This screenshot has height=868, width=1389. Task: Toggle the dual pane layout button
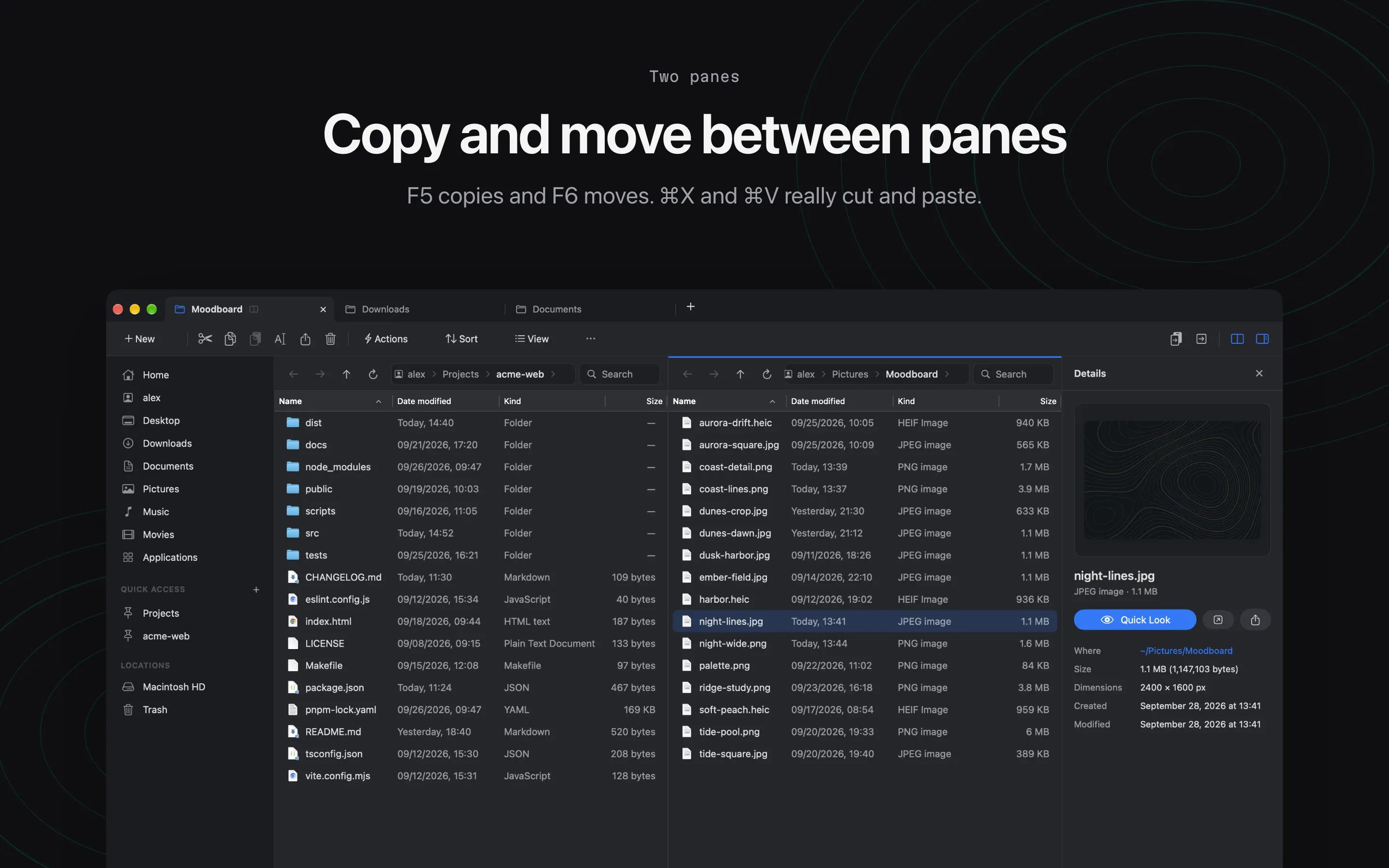pos(1237,339)
